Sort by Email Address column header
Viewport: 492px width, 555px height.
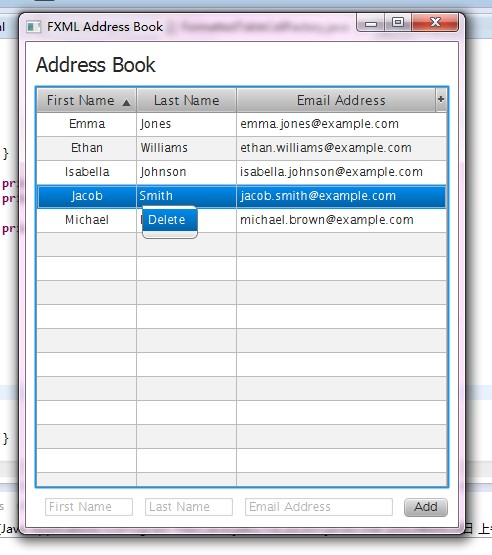coord(336,101)
